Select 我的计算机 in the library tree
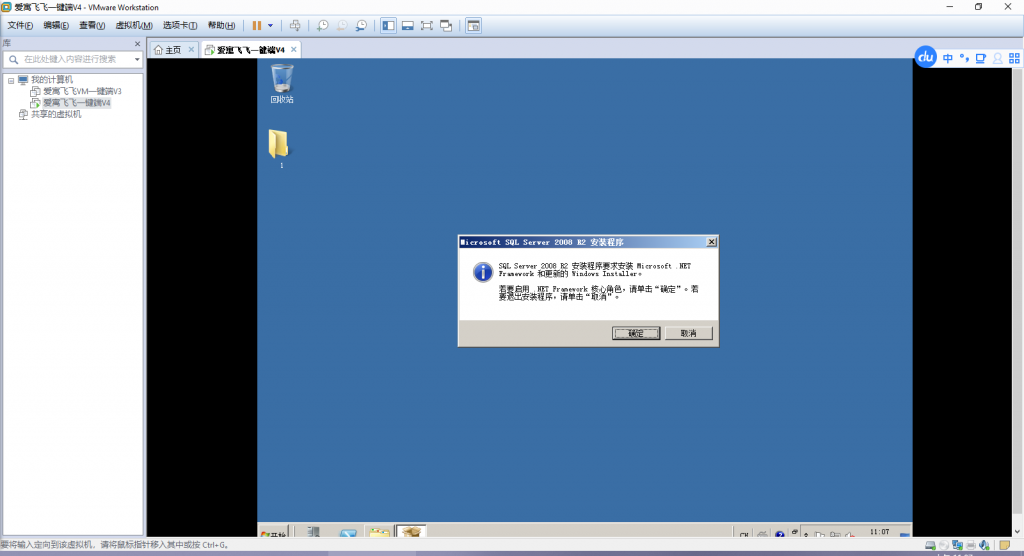This screenshot has width=1024, height=556. pos(52,80)
